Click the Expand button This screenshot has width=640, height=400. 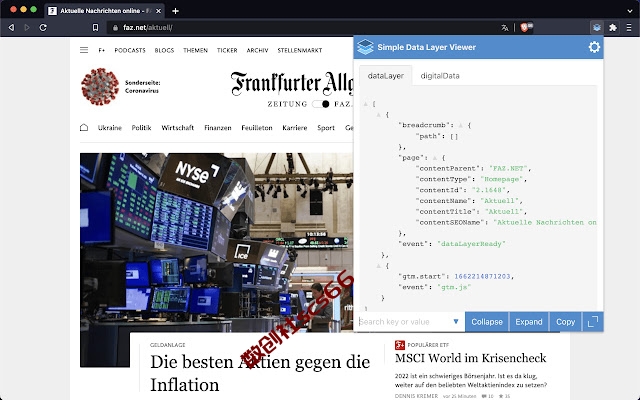pos(529,322)
